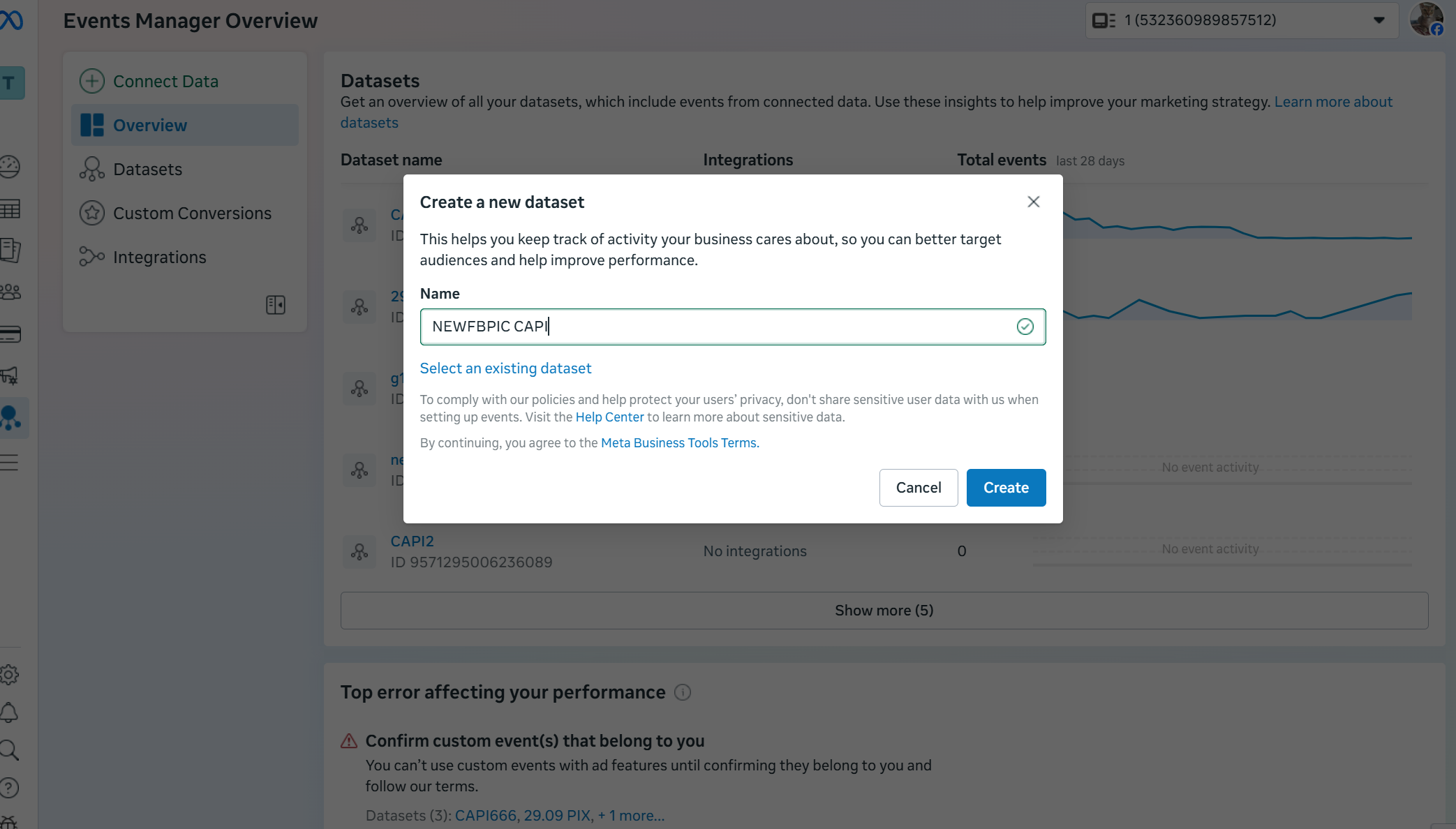The height and width of the screenshot is (829, 1456).
Task: Select Integrations in the sidebar
Action: pos(159,257)
